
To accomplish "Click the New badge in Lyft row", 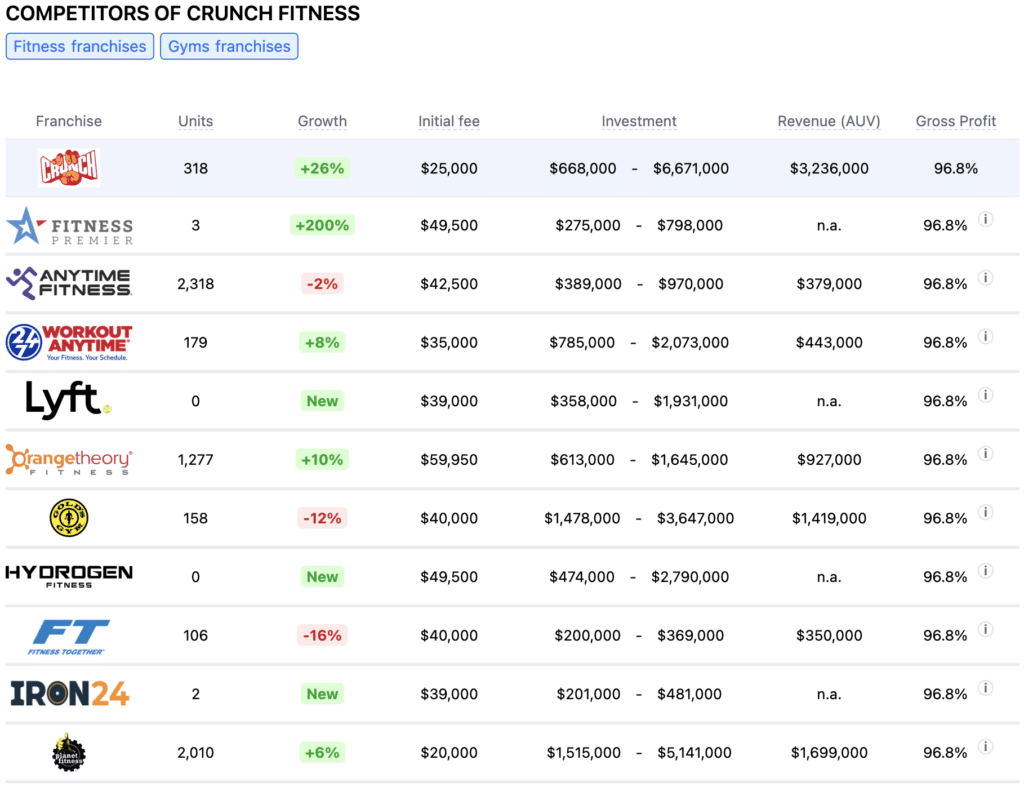I will 322,401.
